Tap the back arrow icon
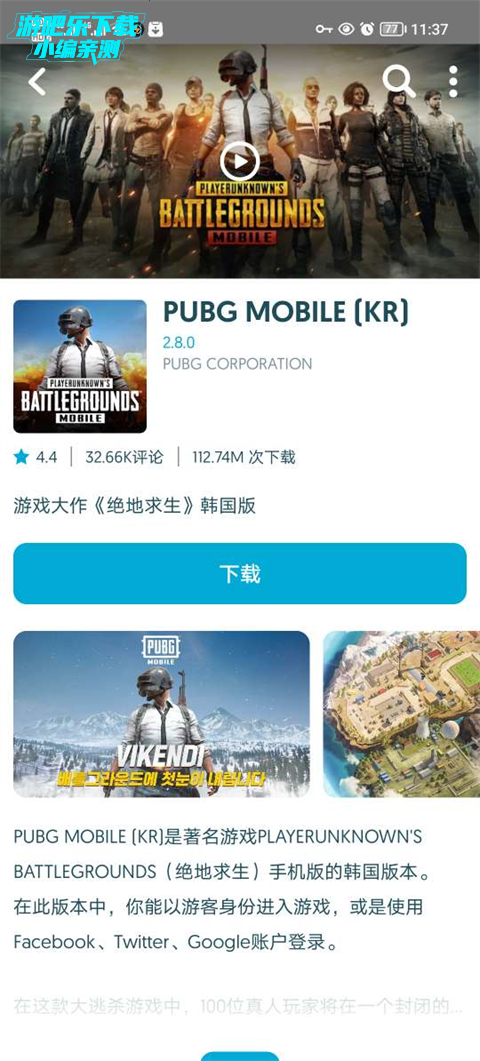 pyautogui.click(x=37, y=81)
